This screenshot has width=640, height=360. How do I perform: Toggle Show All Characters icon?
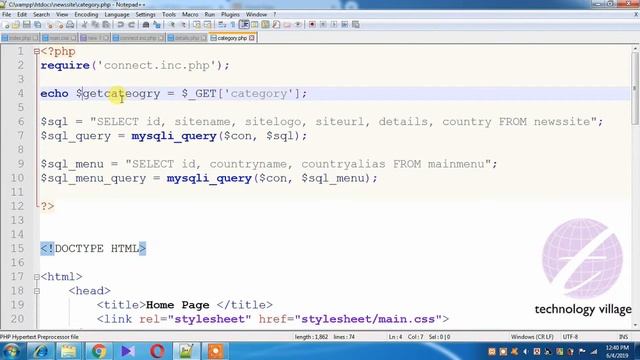(233, 25)
